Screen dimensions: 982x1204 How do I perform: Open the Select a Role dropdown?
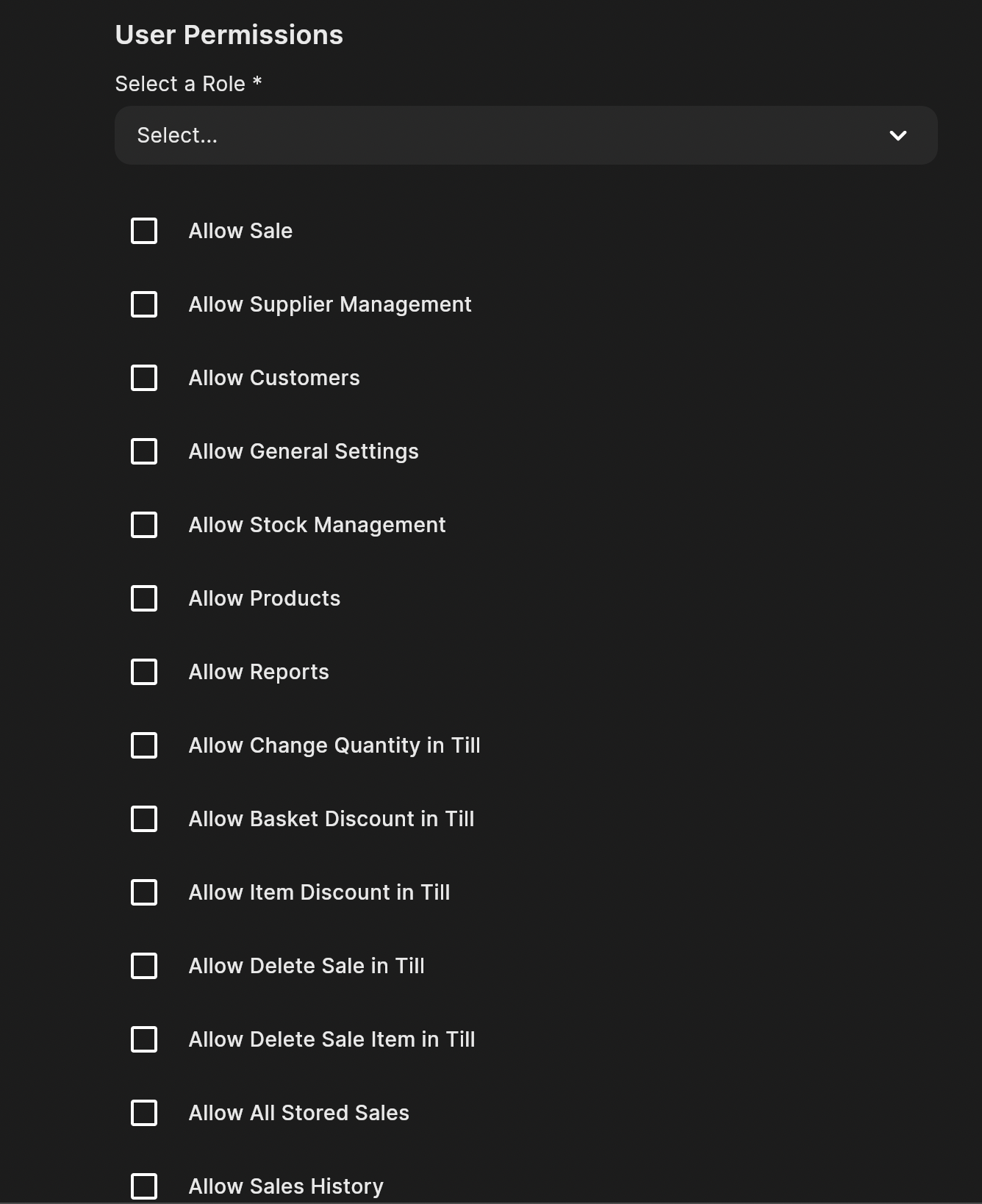point(526,135)
